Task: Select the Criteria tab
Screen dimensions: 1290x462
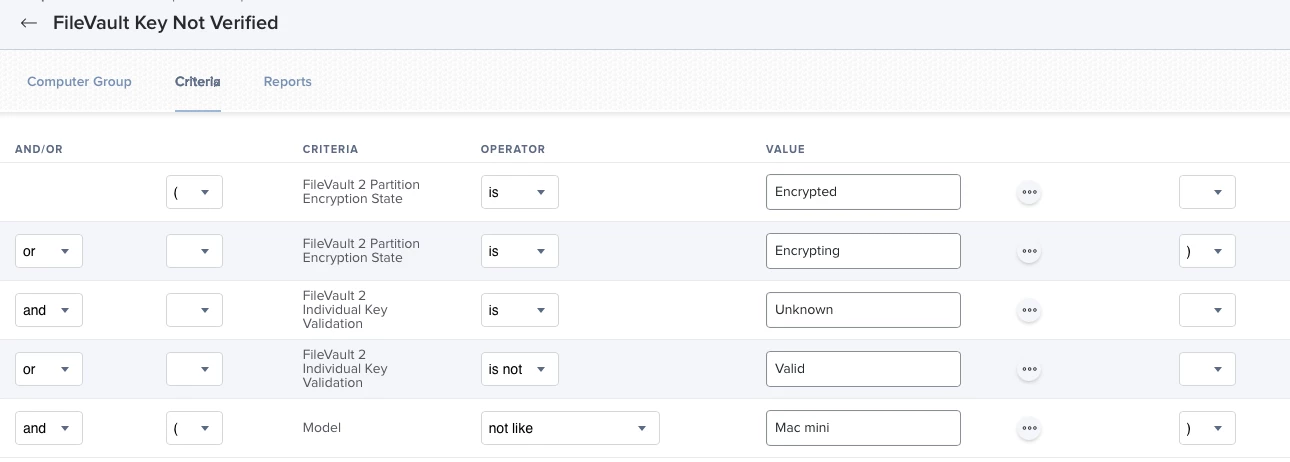Action: coord(197,82)
